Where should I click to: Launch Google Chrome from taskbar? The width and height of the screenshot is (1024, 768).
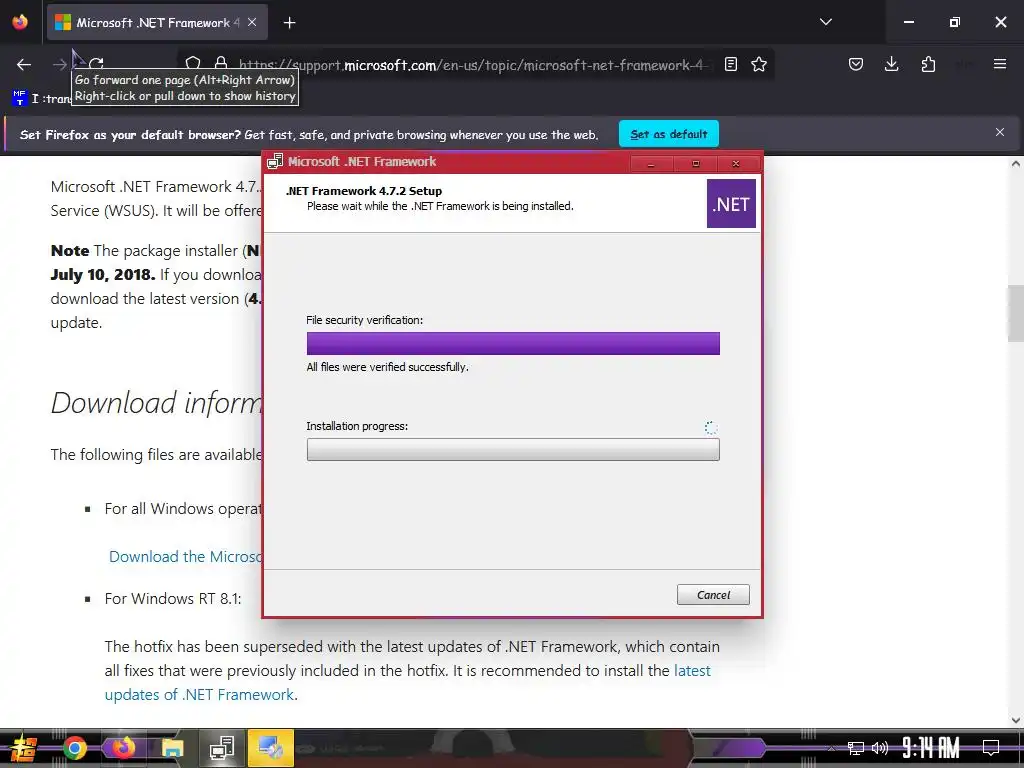(x=74, y=748)
